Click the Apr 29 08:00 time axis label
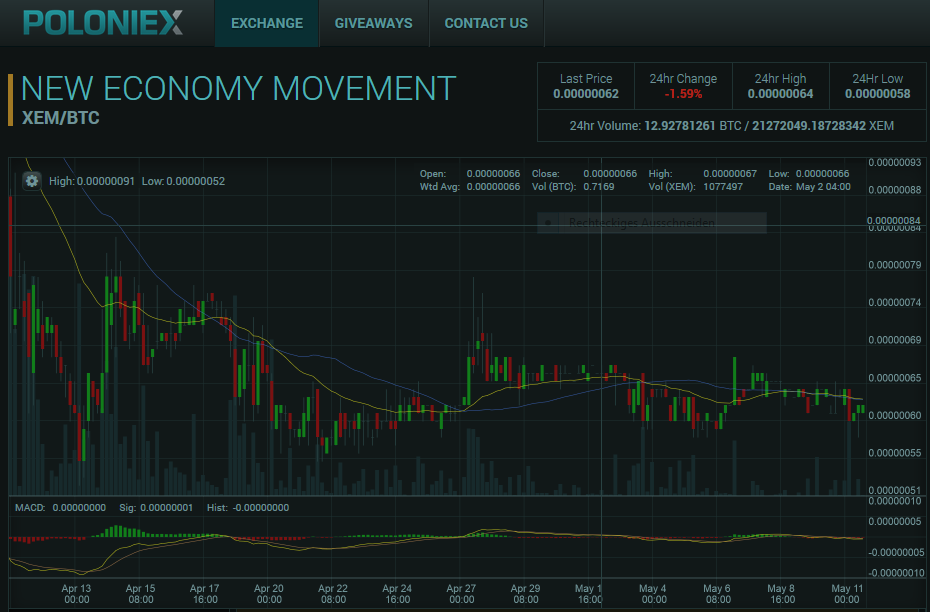930x612 pixels. pos(525,594)
